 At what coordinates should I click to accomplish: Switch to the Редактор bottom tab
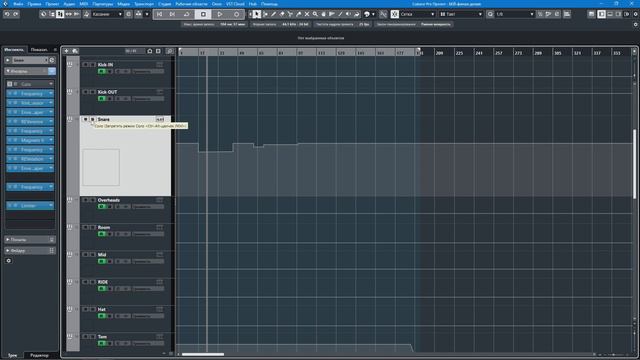39,356
